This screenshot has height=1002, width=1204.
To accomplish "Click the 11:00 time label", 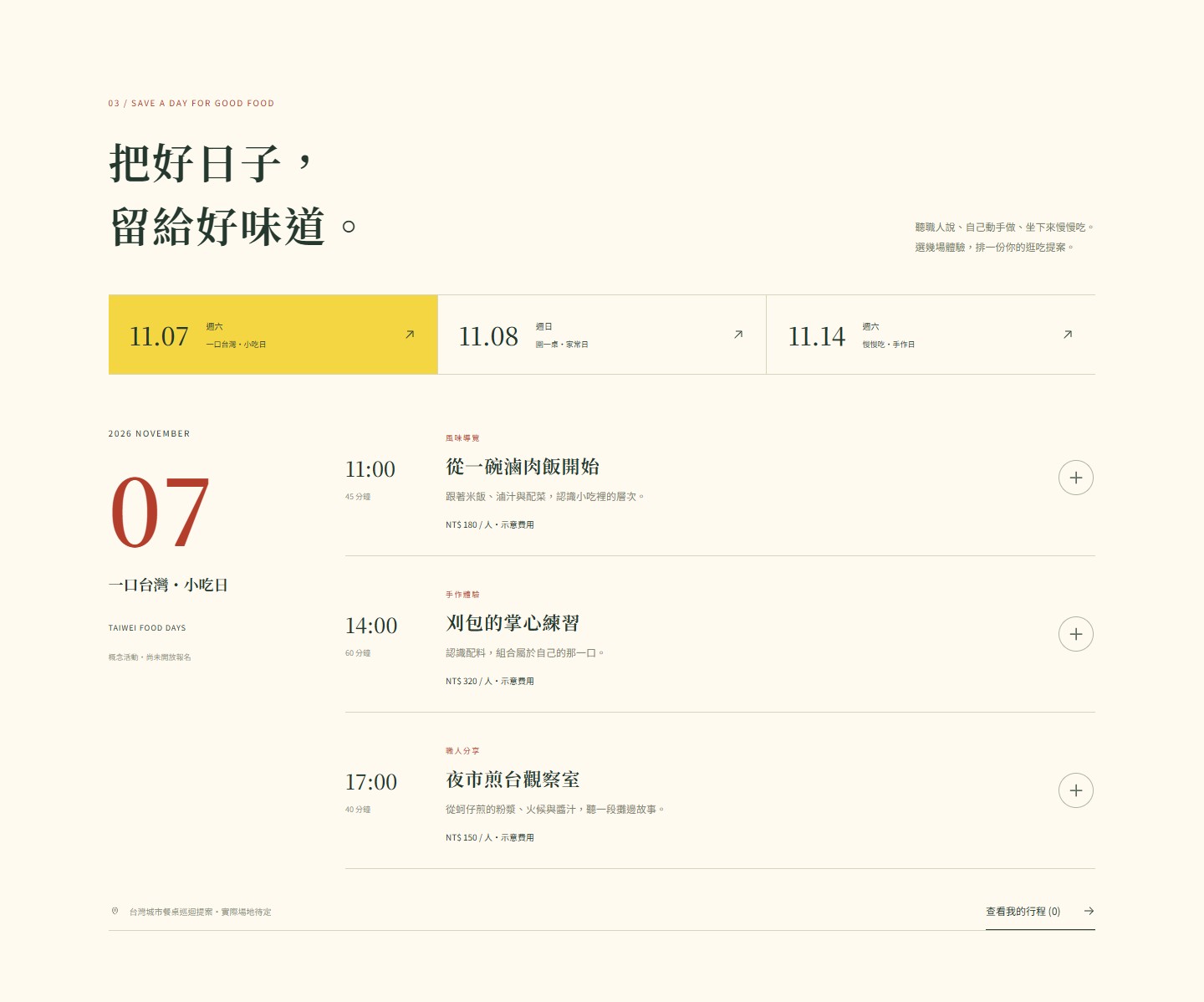I will pyautogui.click(x=370, y=469).
